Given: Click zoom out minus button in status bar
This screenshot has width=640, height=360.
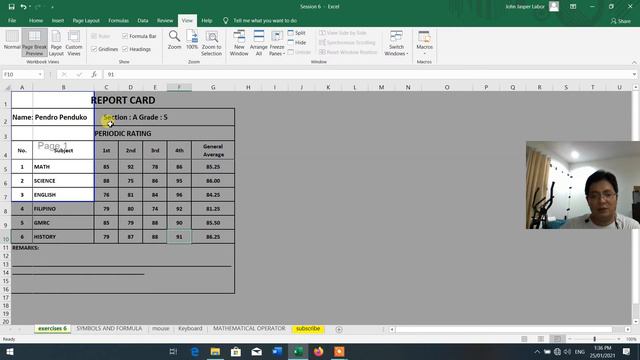Looking at the screenshot, I should click(x=570, y=339).
